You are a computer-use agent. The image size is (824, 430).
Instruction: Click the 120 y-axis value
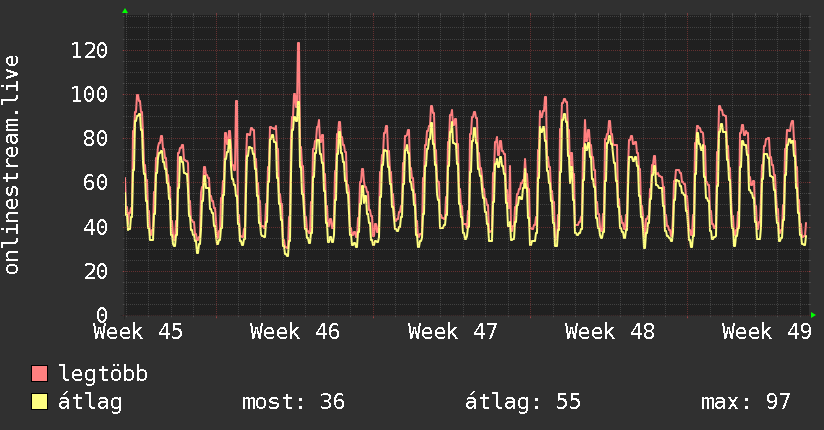tap(89, 50)
